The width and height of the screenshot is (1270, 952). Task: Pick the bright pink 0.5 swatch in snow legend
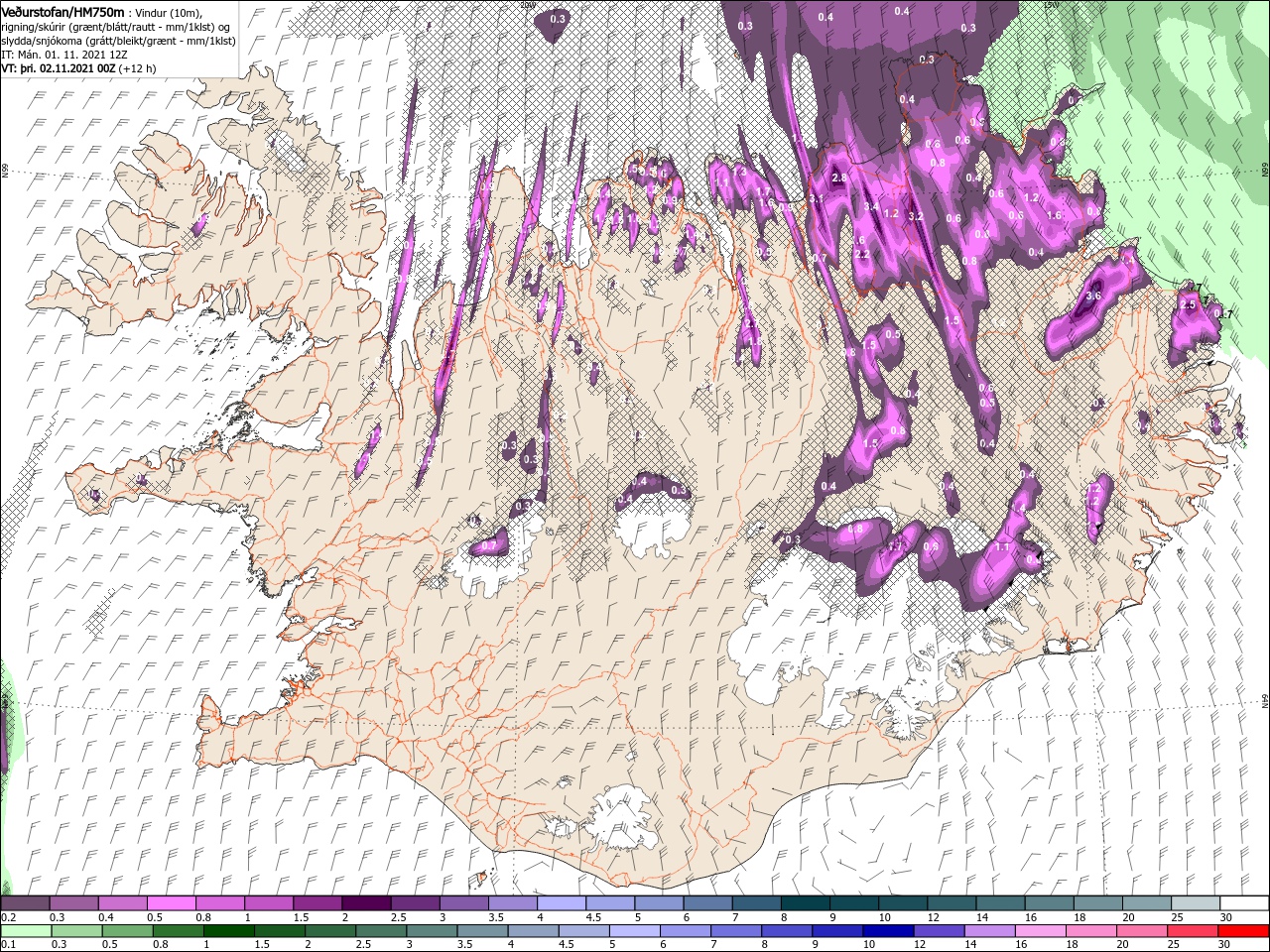tap(172, 903)
